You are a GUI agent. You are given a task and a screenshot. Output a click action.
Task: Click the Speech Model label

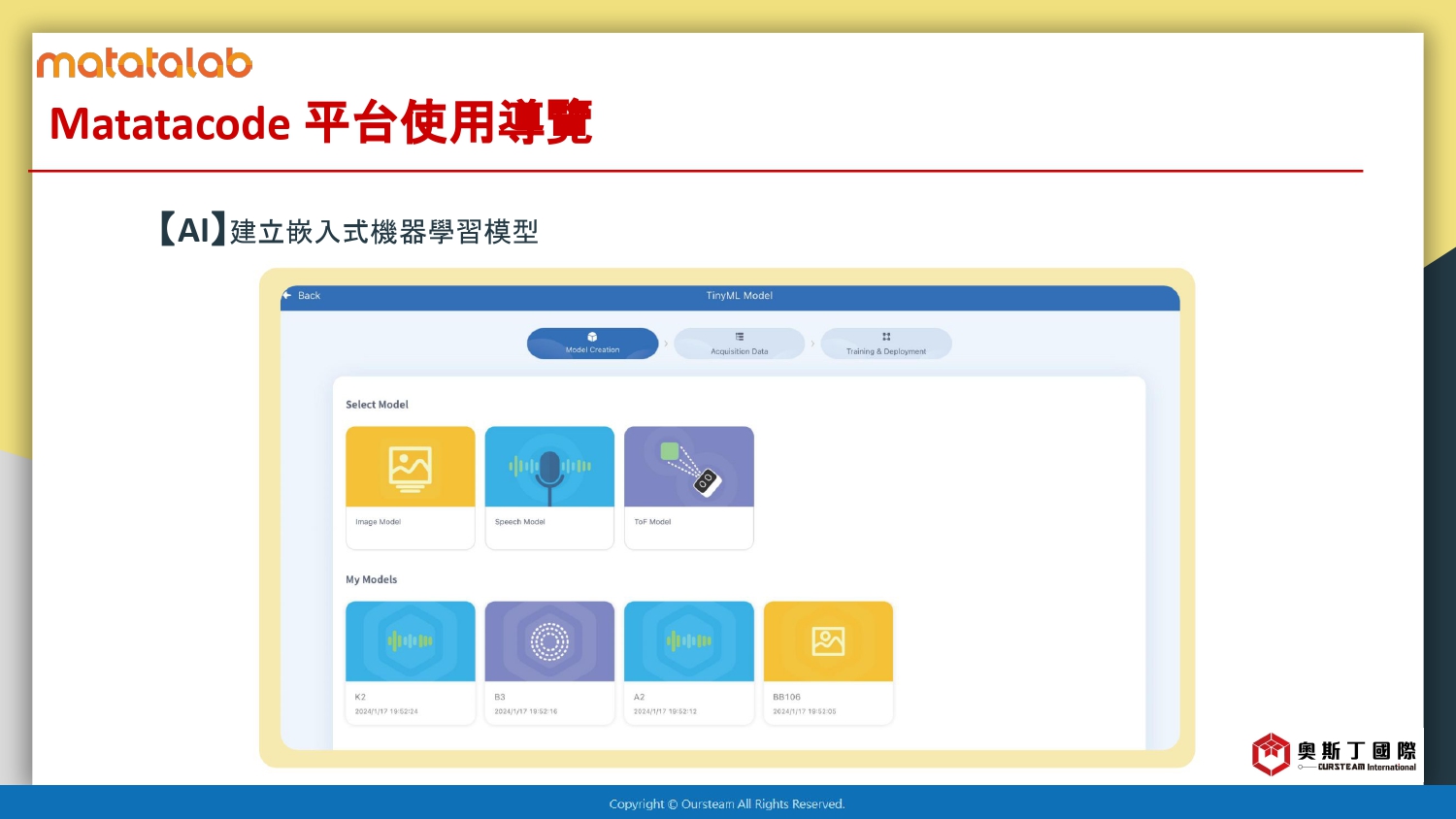tap(520, 522)
